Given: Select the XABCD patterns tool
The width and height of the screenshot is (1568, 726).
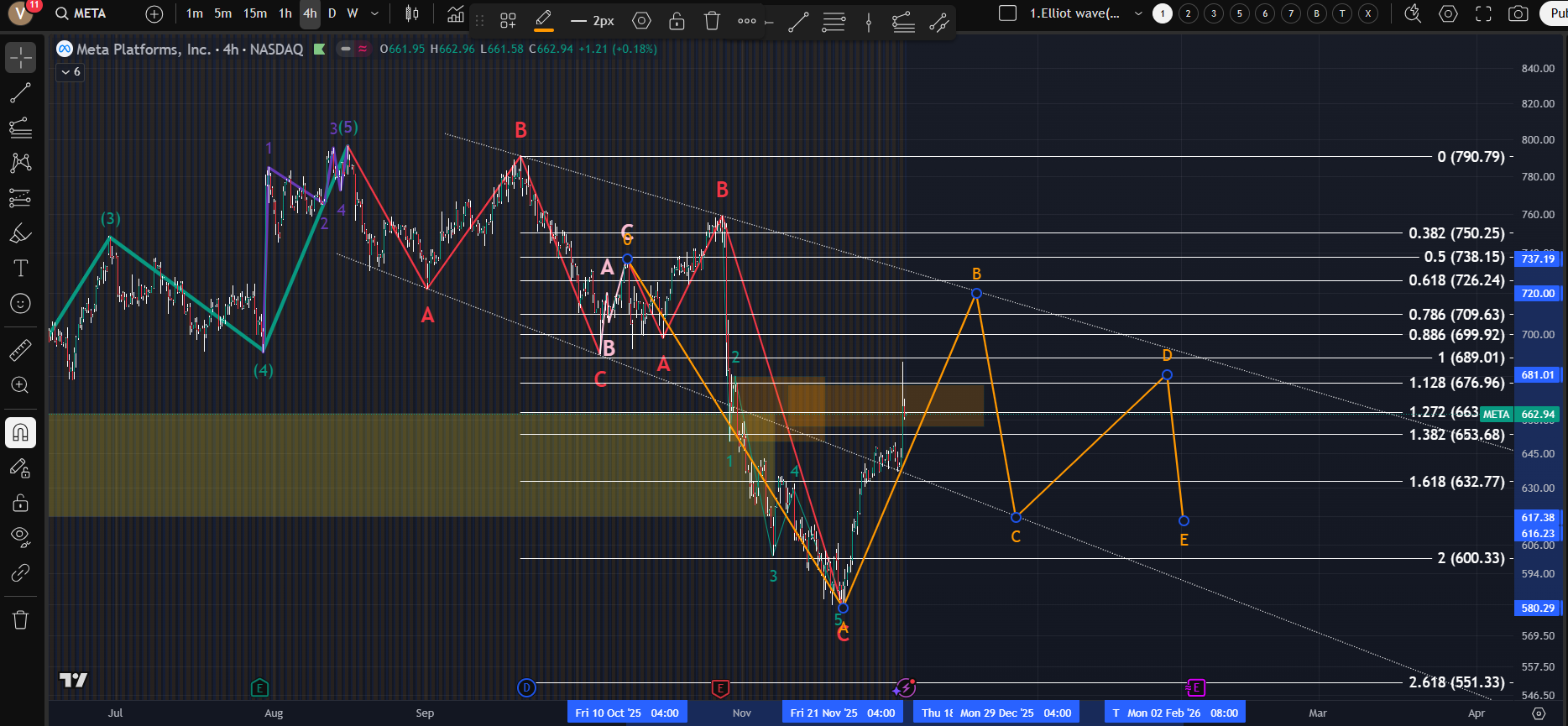Looking at the screenshot, I should coord(20,162).
